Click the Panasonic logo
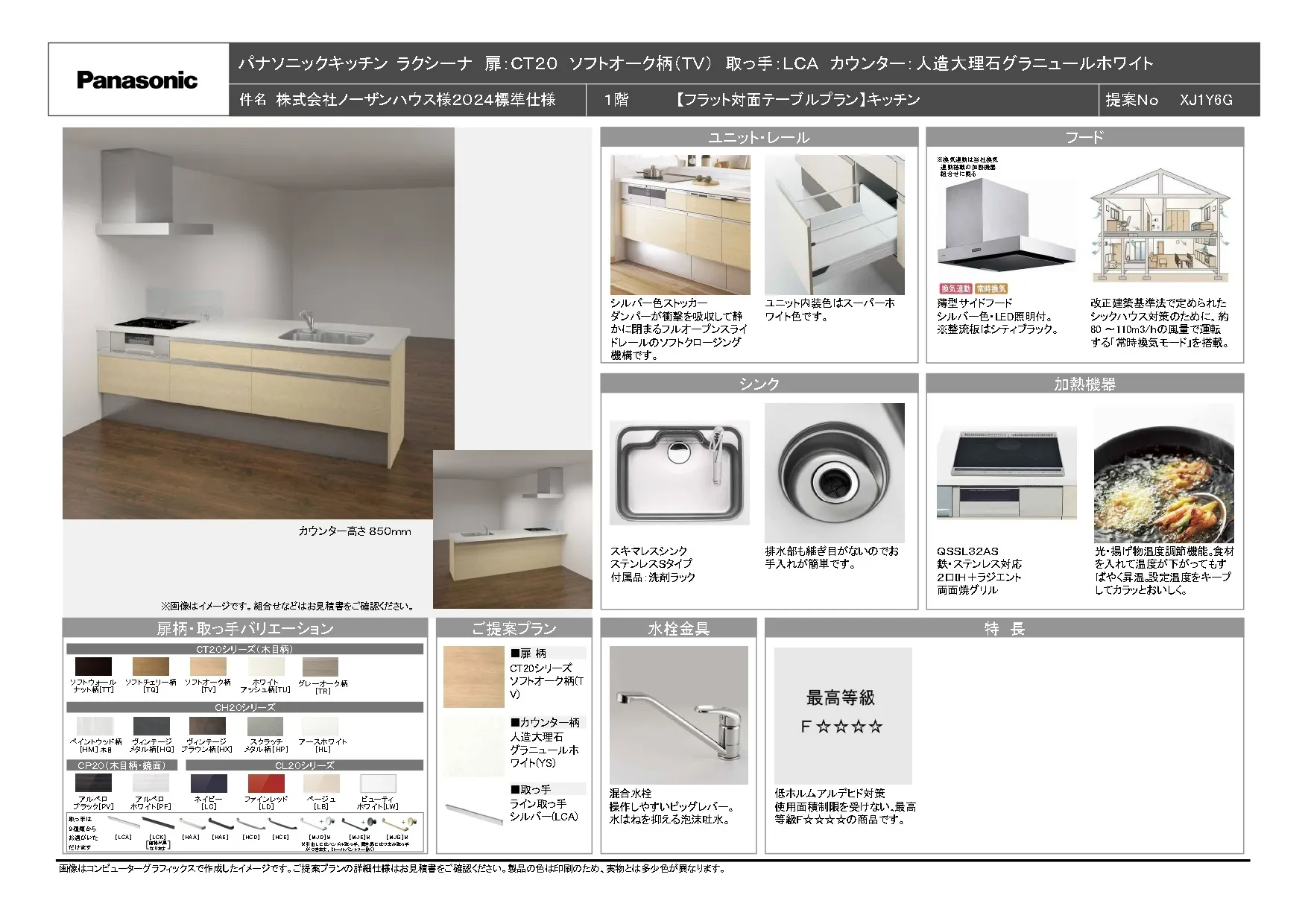The width and height of the screenshot is (1308, 924). point(137,80)
